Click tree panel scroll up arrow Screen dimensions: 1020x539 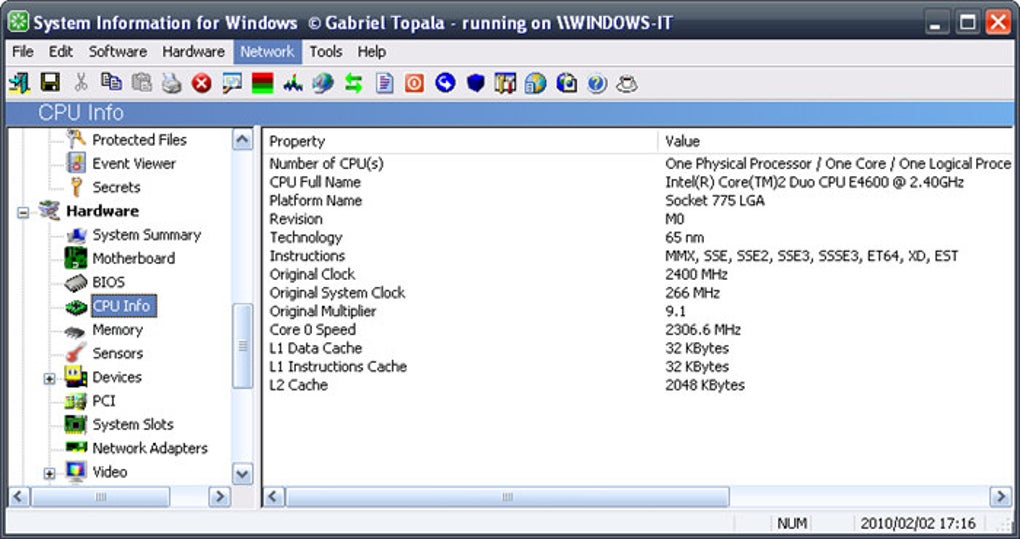243,139
